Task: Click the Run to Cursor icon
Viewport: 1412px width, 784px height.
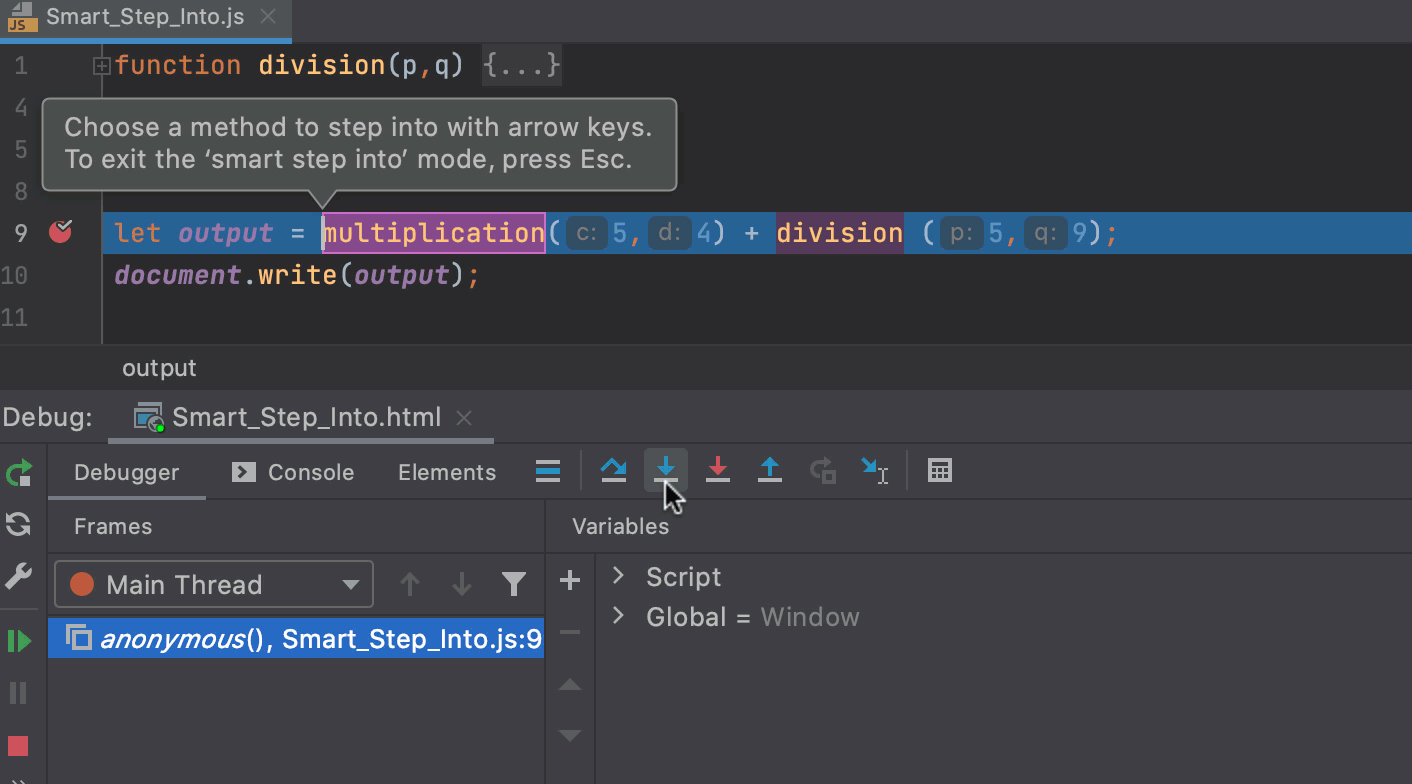Action: (x=875, y=470)
